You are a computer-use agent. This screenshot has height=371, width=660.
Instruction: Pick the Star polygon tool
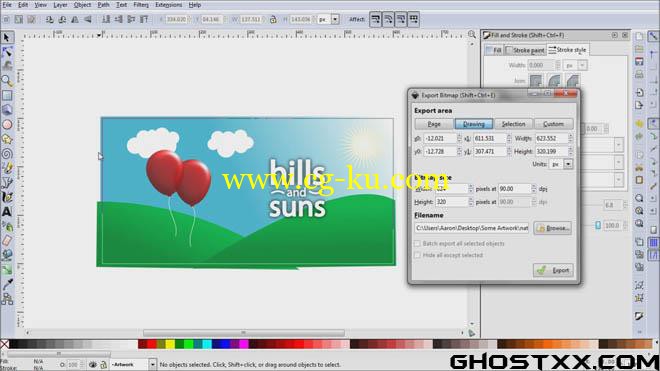click(7, 139)
